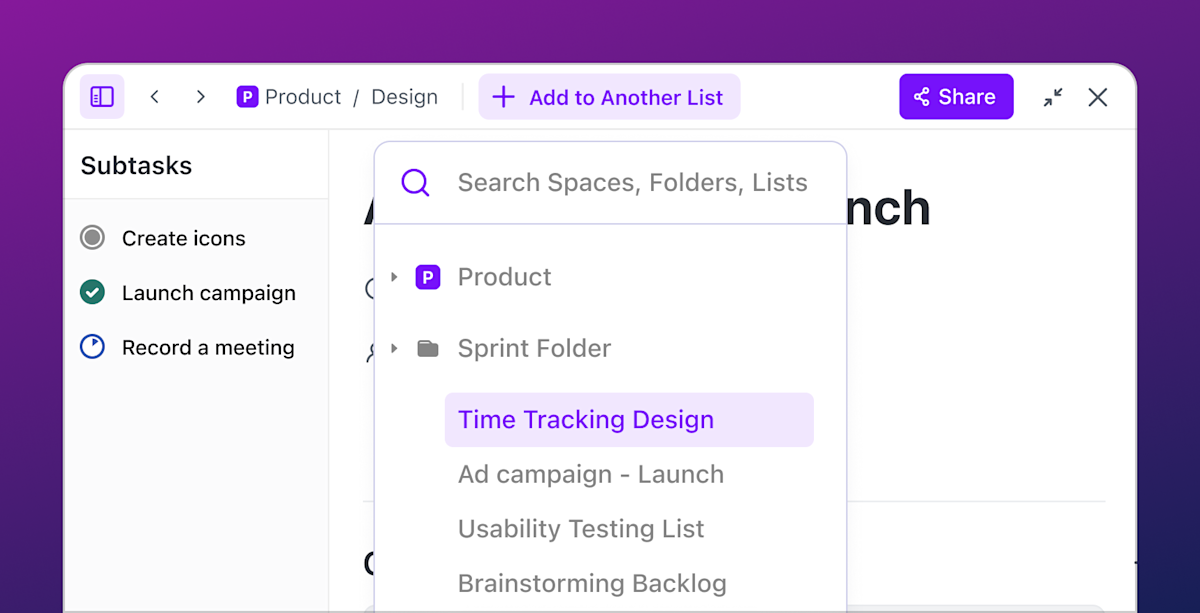Open the Product breadcrumb item

[x=302, y=96]
